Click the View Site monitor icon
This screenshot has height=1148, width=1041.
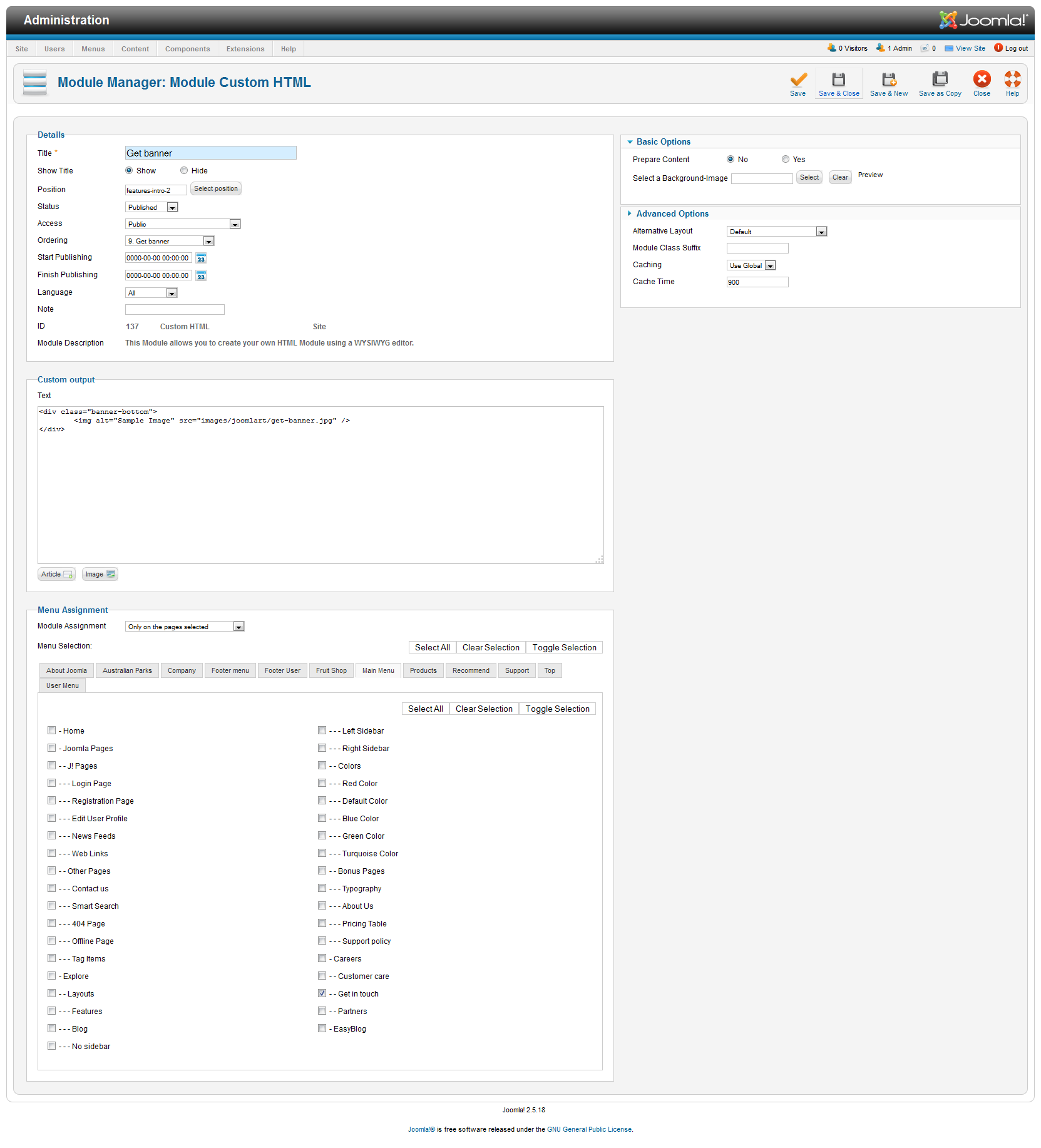[x=949, y=48]
